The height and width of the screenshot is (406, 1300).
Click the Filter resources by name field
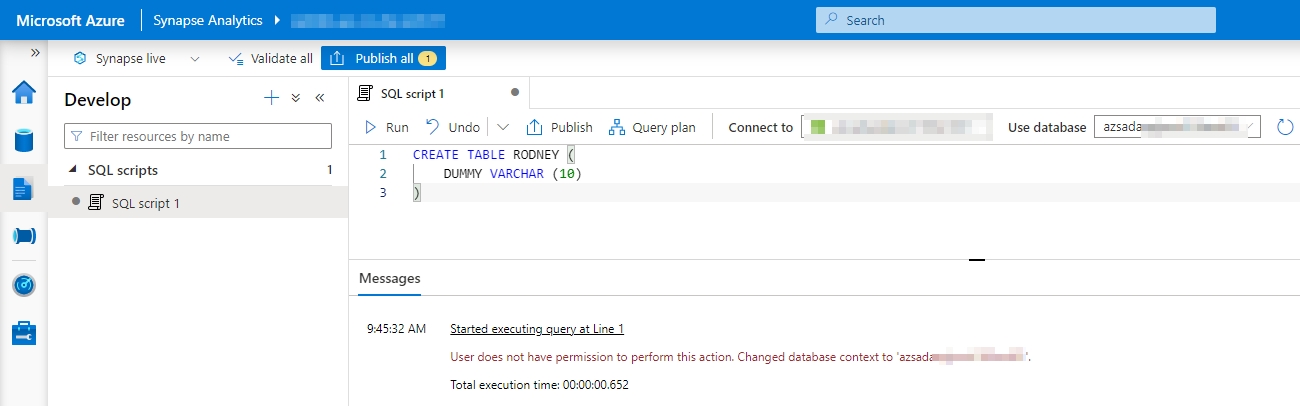pos(198,136)
